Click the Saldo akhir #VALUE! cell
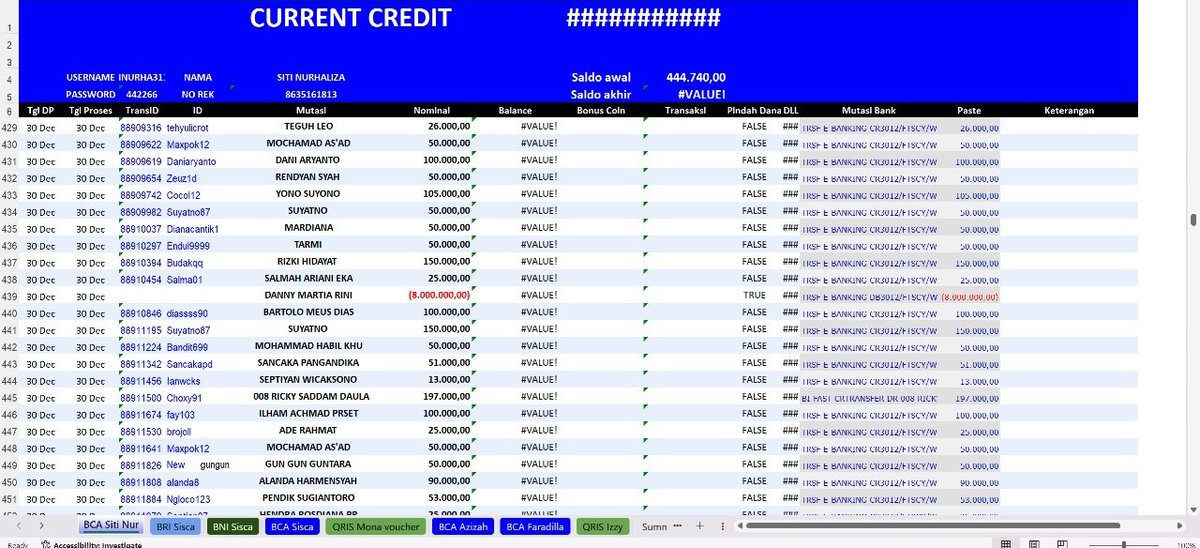 pos(701,94)
